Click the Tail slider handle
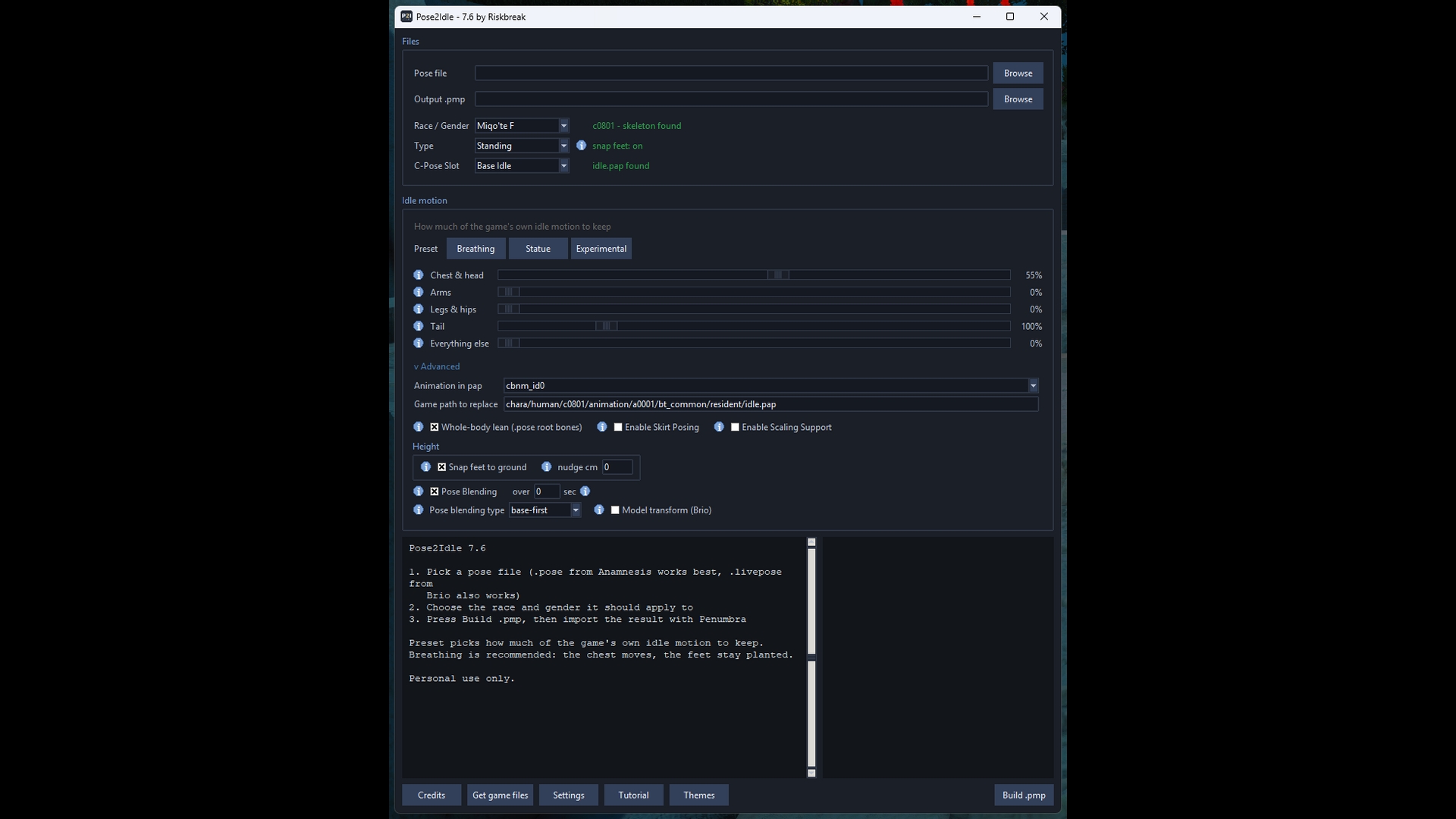The image size is (1456, 819). [x=607, y=326]
